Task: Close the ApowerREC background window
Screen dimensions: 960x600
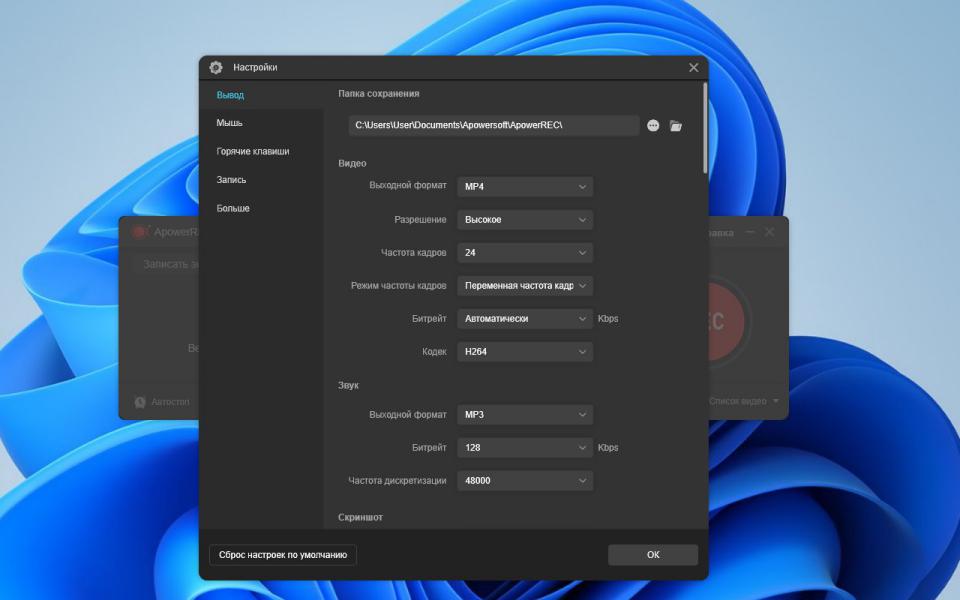Action: pyautogui.click(x=770, y=232)
